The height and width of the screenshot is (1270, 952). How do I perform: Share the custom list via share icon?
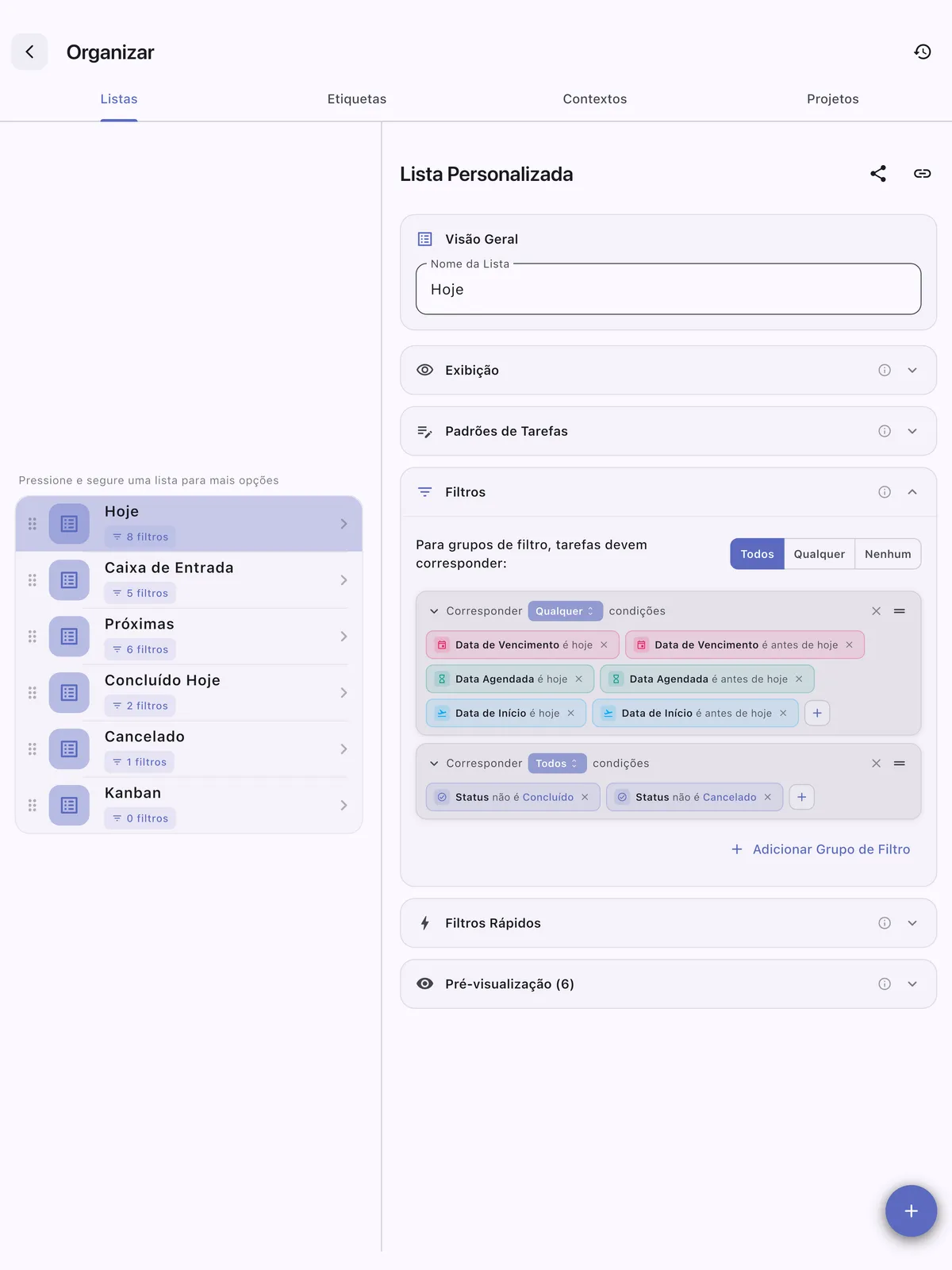878,174
